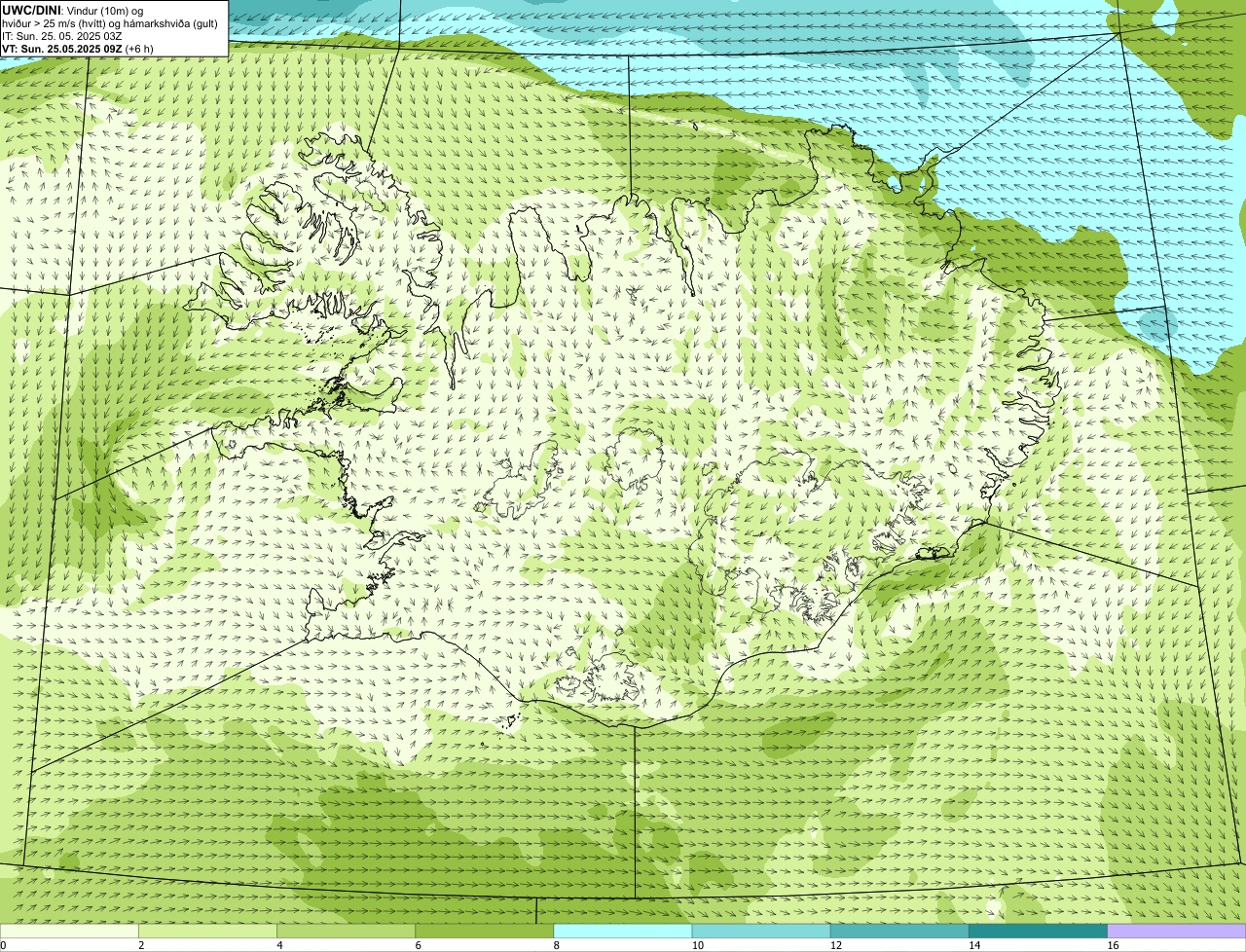The image size is (1246, 952).
Task: Click the pale yellow 0–2 m/s legend swatch
Action: point(69,931)
